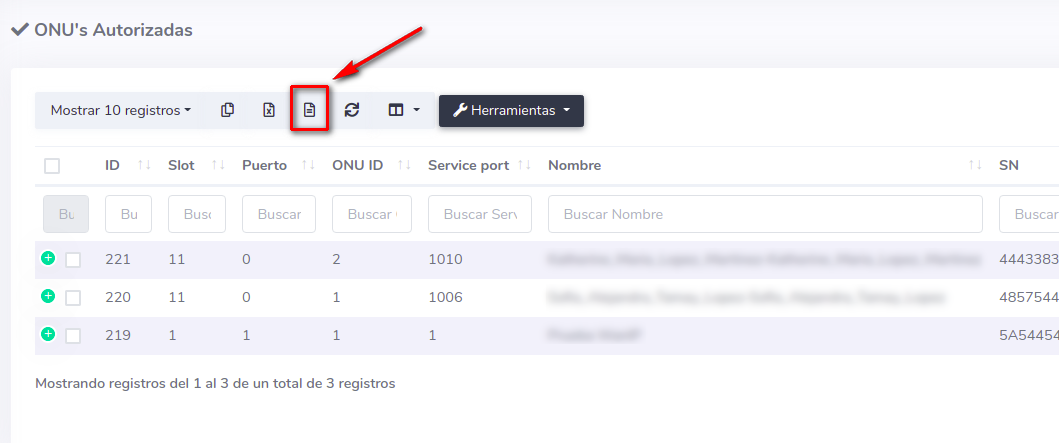Focus the Puerto column search field
Screen dimensions: 1059x443
(279, 214)
